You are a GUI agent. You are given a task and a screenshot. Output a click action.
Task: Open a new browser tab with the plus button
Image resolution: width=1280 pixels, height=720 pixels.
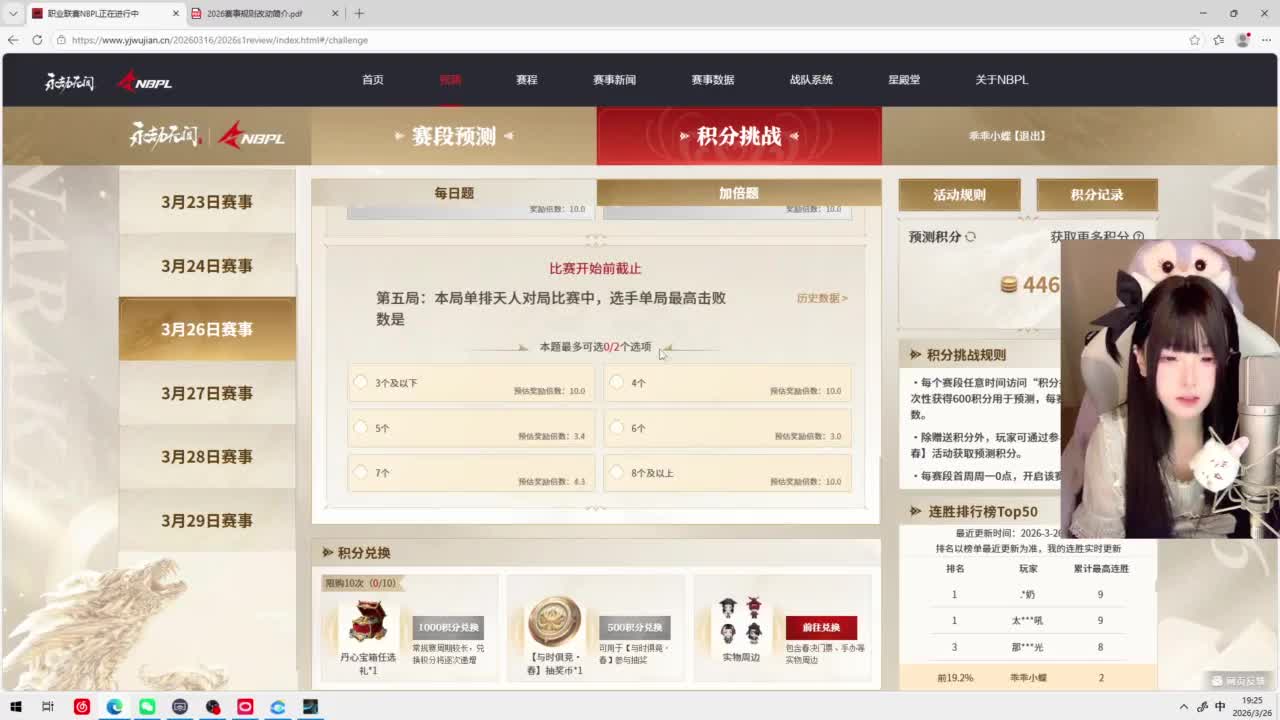[x=359, y=13]
